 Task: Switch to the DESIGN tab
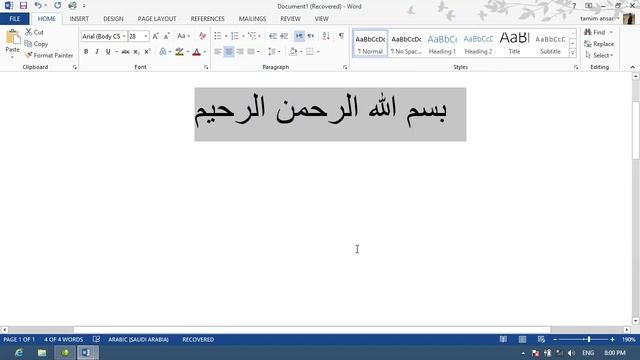coord(113,19)
